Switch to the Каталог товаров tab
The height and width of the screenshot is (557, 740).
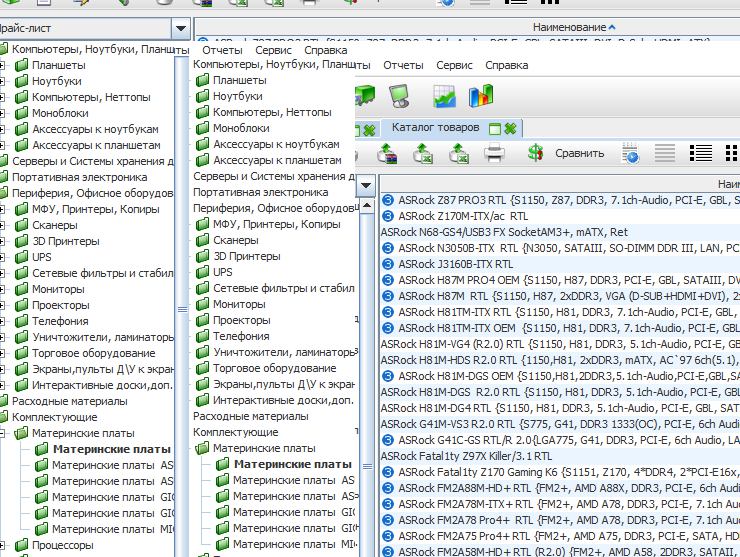pyautogui.click(x=435, y=127)
